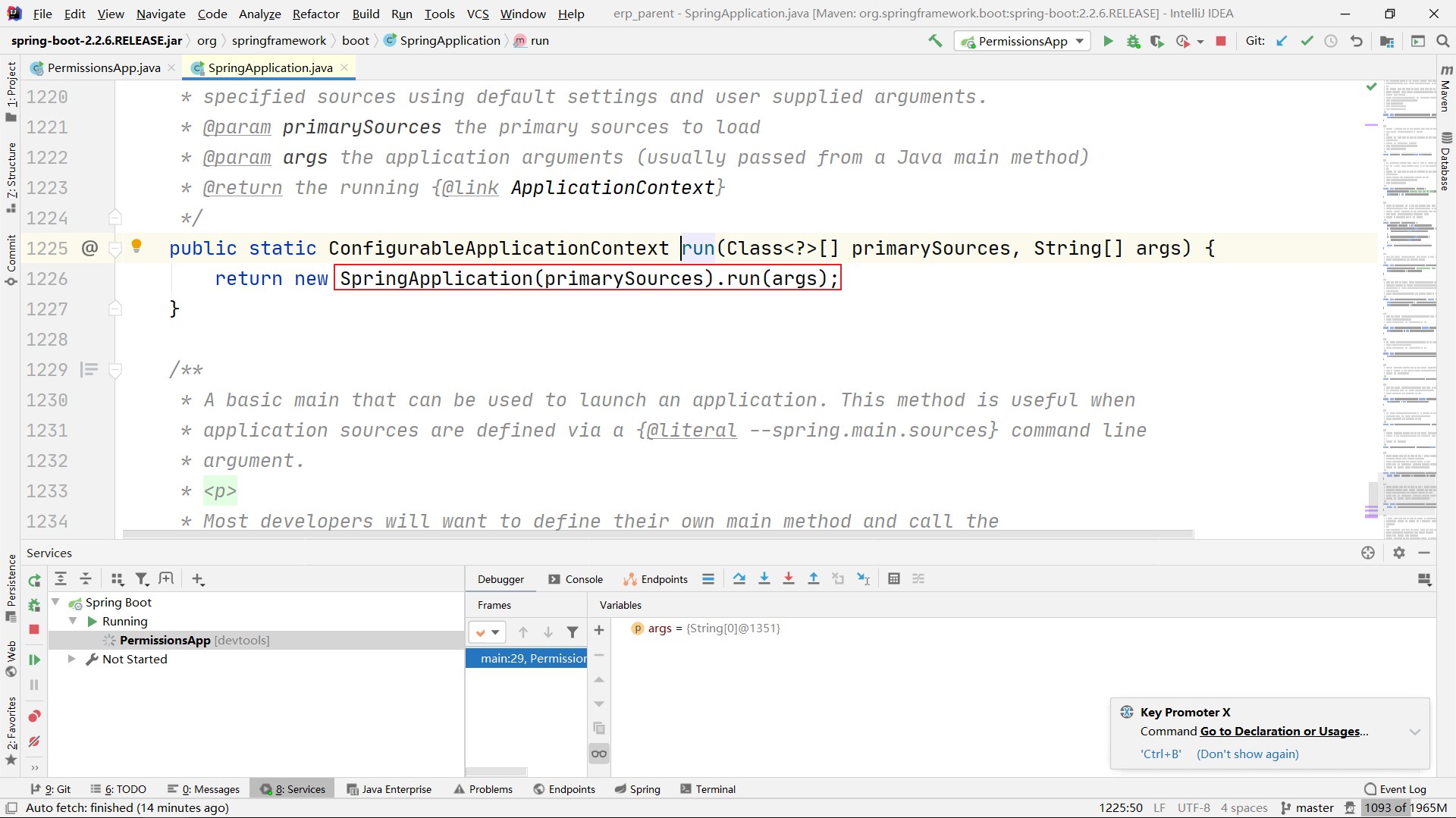Run PermissionsApp with coverage
The width and height of the screenshot is (1456, 818).
pos(1157,41)
